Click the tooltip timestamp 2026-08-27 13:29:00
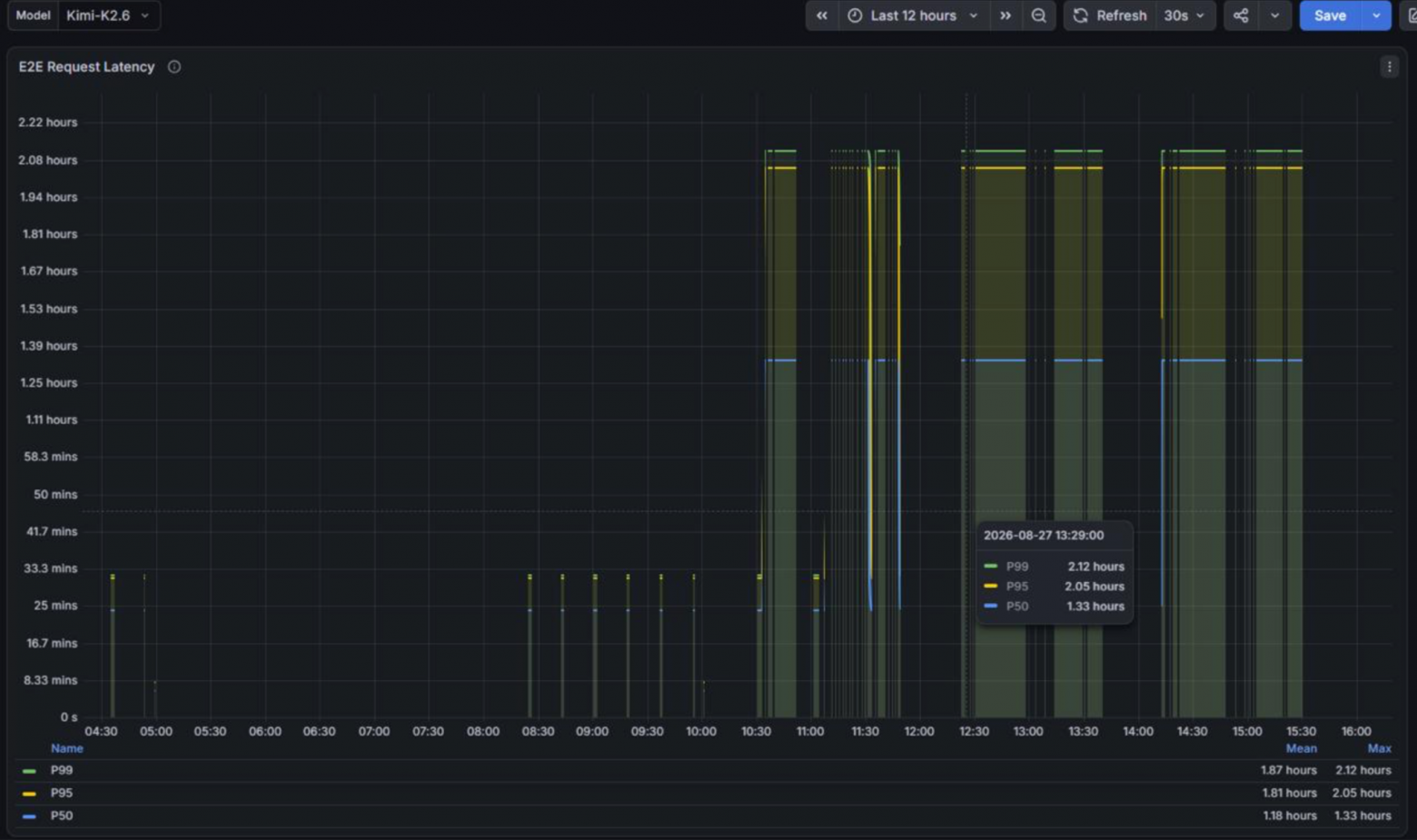 [x=1044, y=536]
